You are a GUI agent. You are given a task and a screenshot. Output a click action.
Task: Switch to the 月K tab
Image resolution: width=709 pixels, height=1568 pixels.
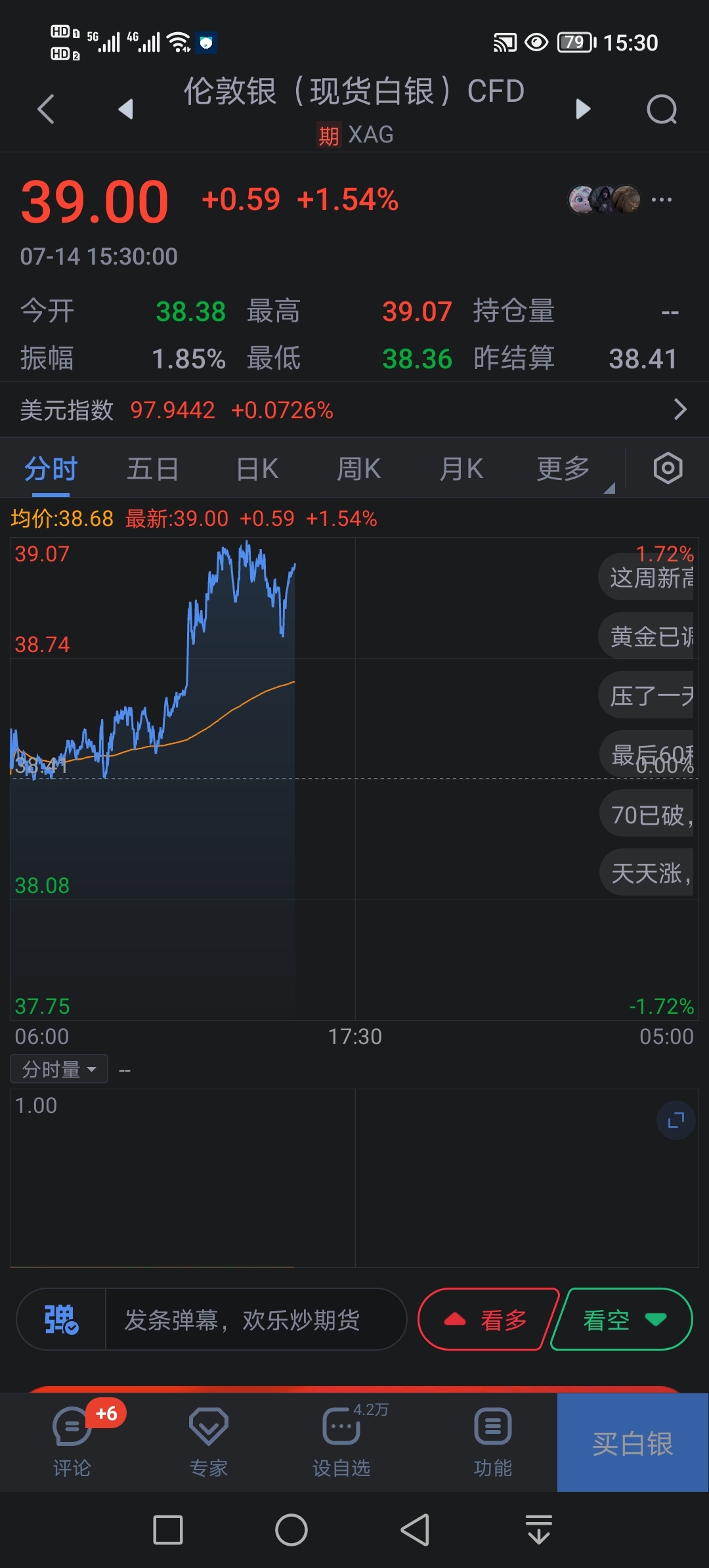(x=461, y=469)
